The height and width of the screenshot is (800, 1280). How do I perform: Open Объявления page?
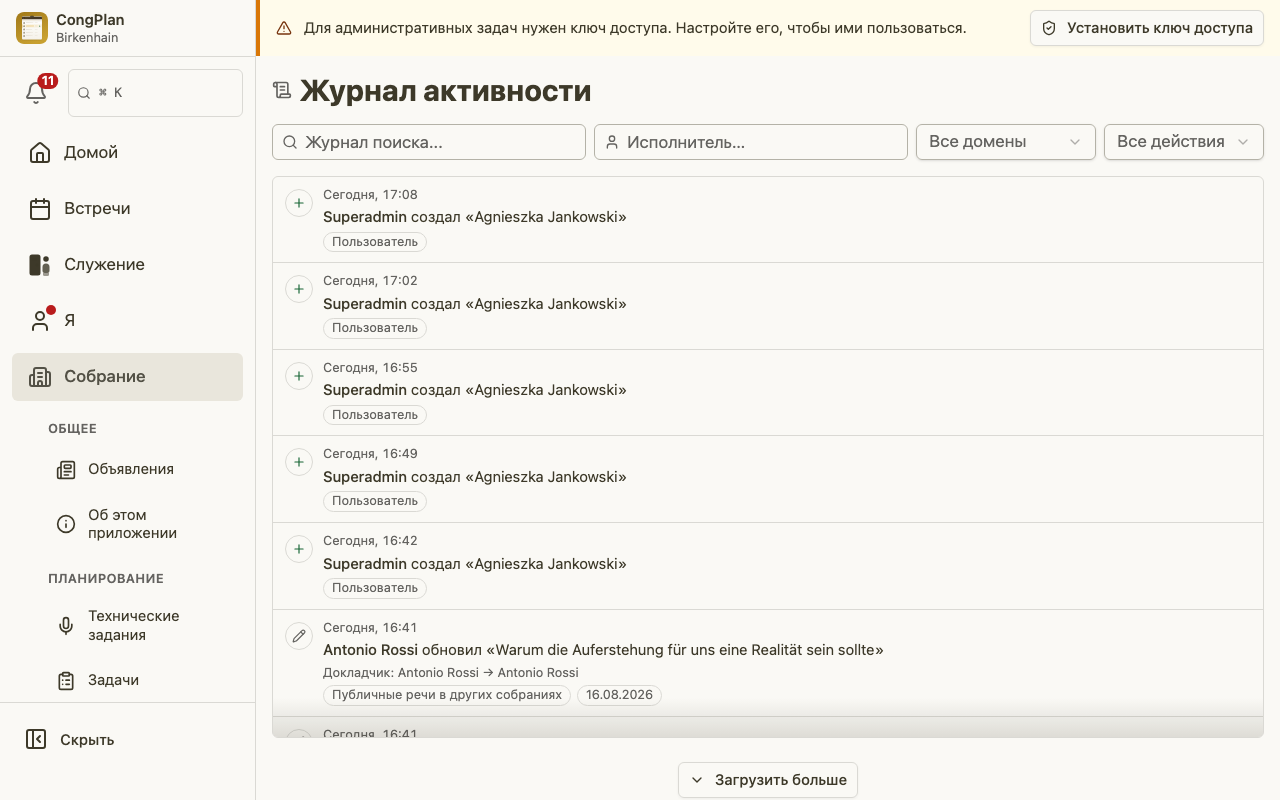tap(143, 469)
